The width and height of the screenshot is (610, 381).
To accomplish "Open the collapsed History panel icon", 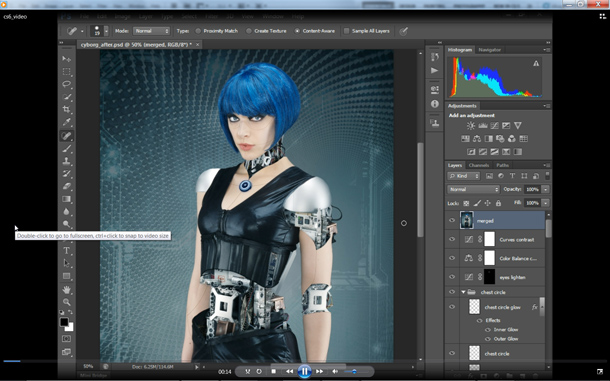I will [x=435, y=57].
